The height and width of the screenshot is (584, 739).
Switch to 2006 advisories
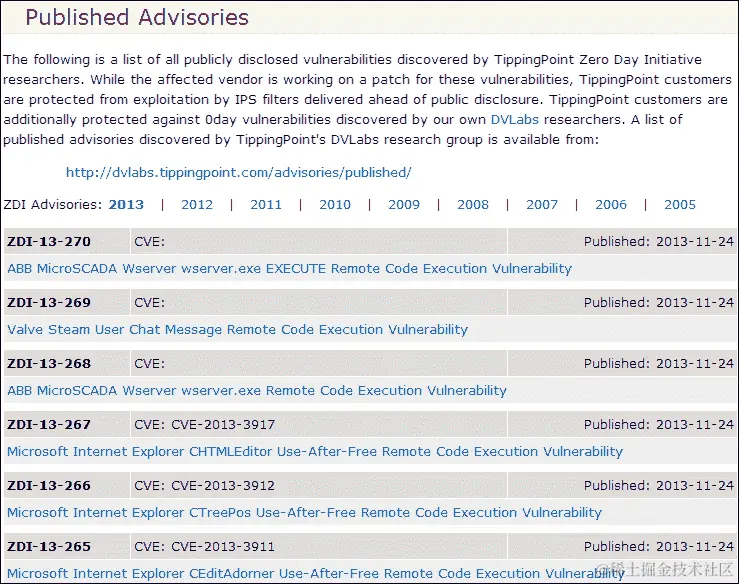(x=611, y=205)
